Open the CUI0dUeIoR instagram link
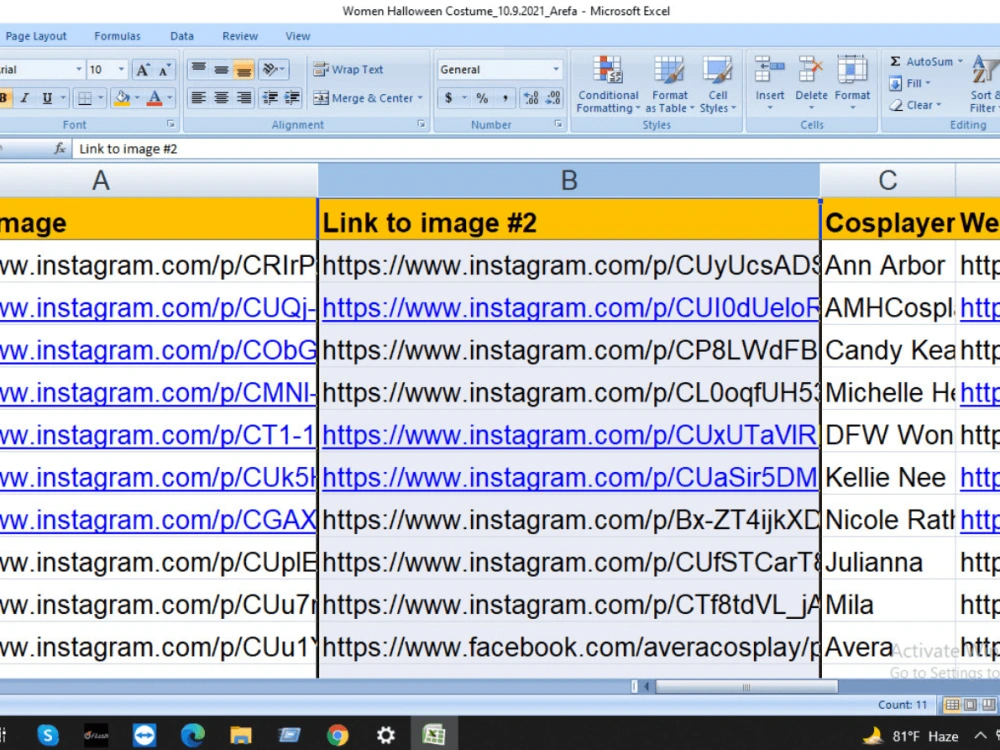This screenshot has width=1000, height=750. [570, 308]
